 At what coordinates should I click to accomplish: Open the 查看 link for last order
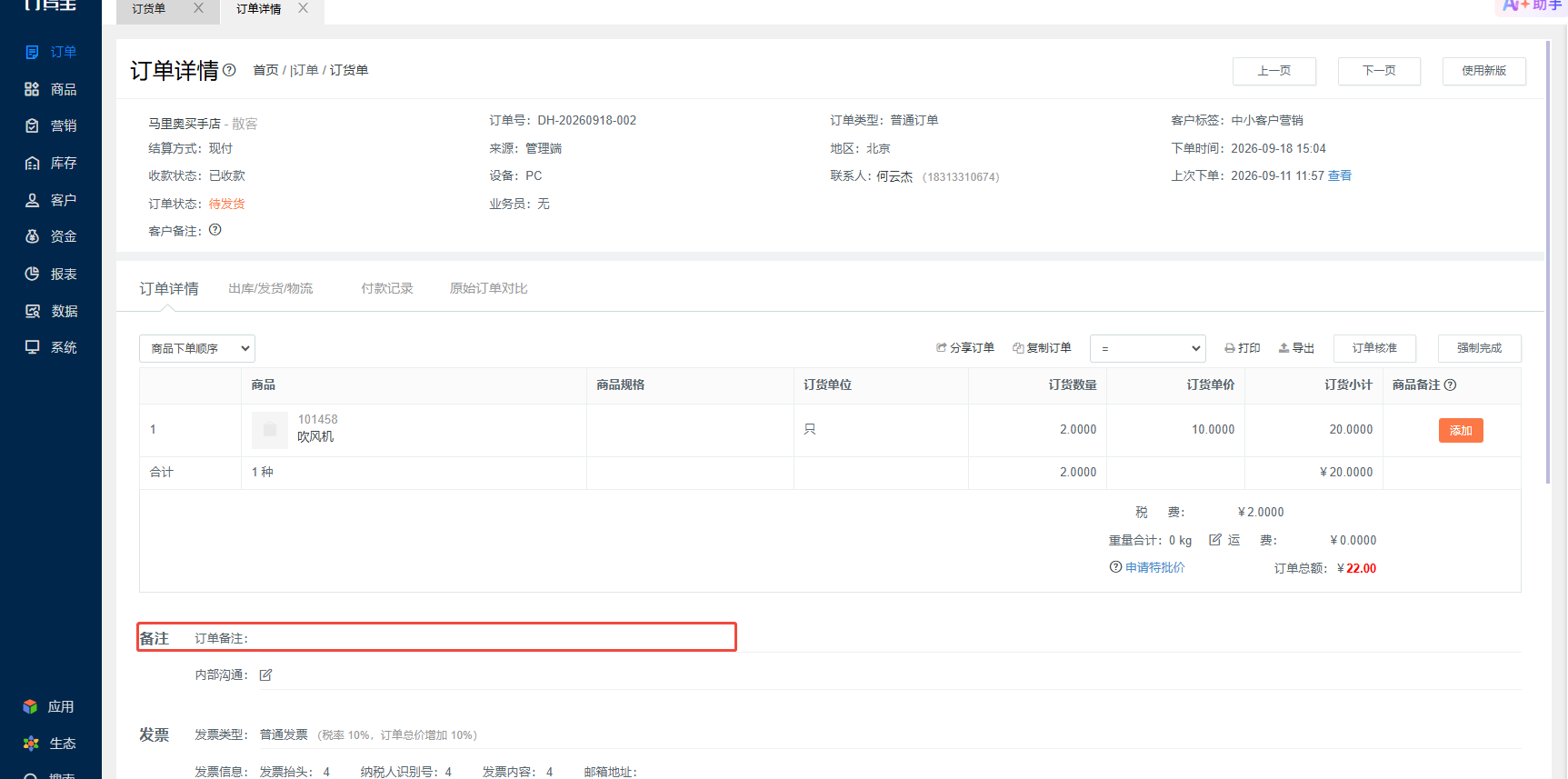tap(1340, 175)
